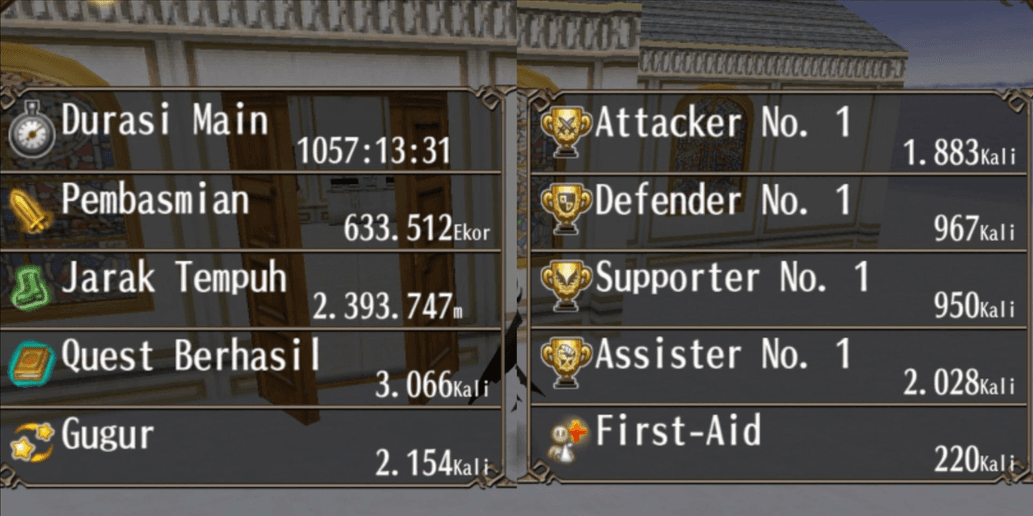Screen dimensions: 1033x516
Task: Click the 1057:13:31 play time value
Action: tap(374, 151)
